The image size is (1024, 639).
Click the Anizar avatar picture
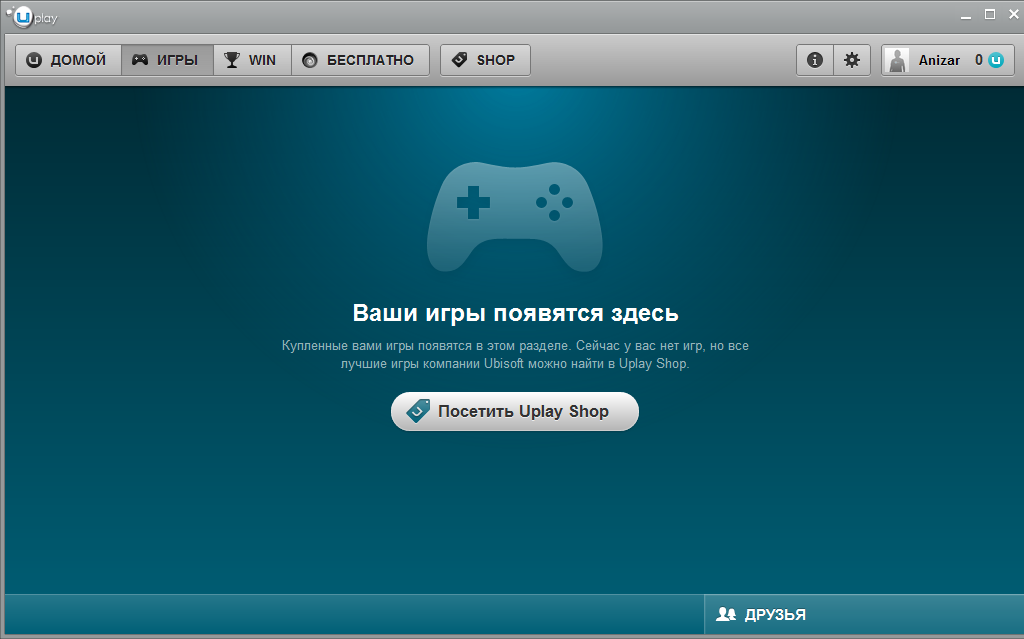point(898,60)
